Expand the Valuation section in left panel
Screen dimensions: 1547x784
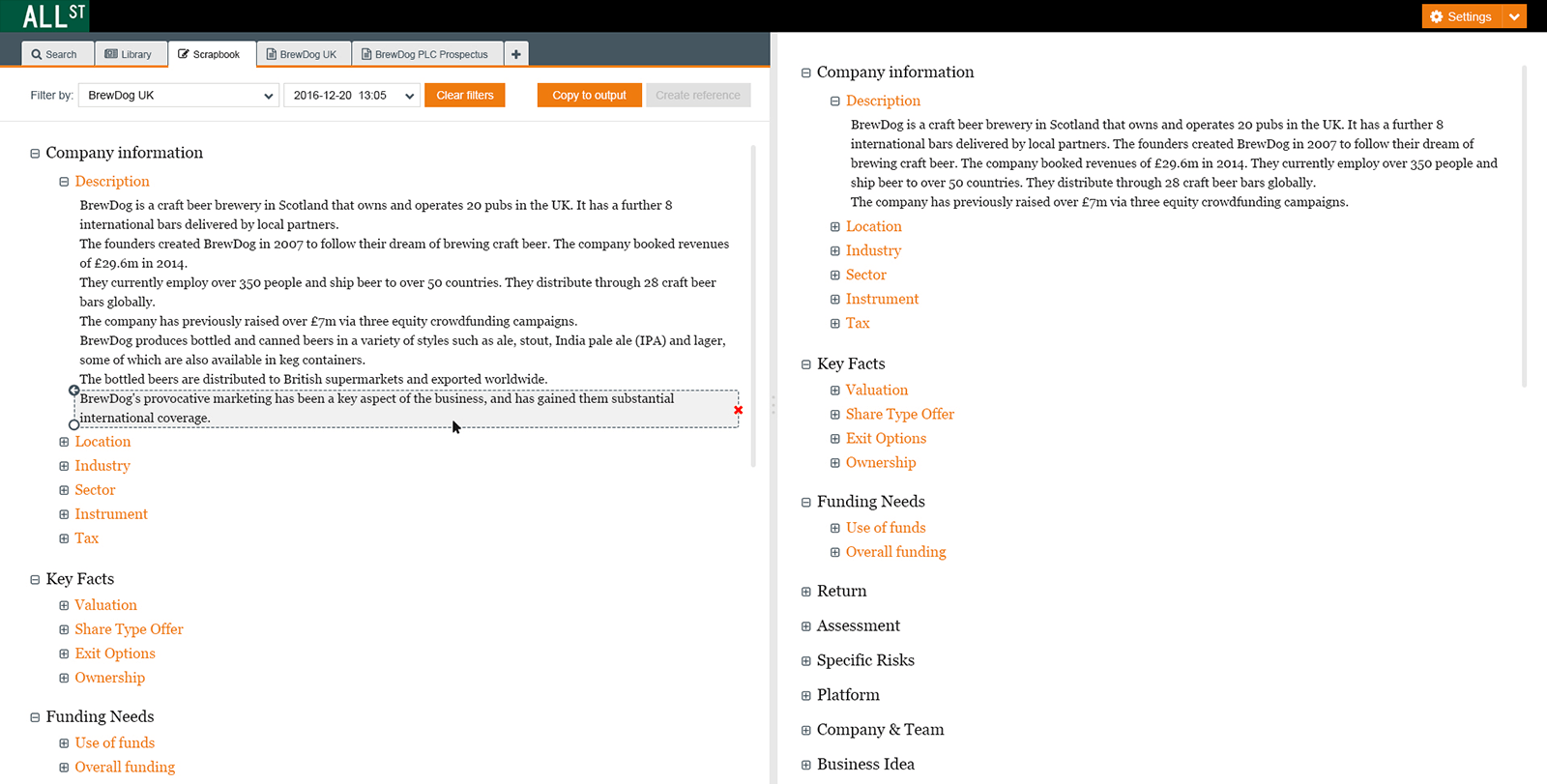[64, 605]
